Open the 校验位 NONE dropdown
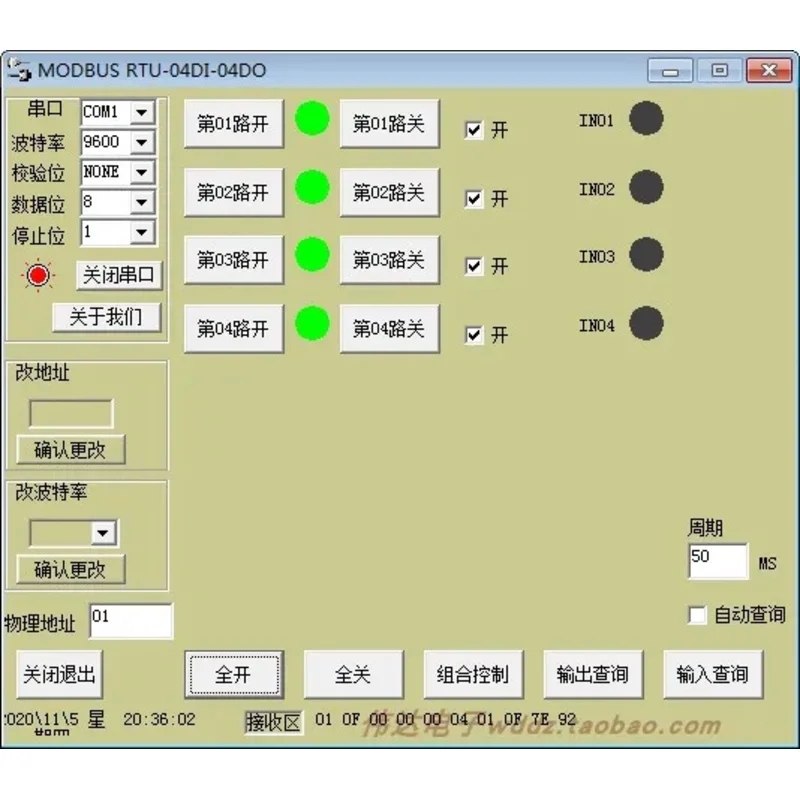Image resolution: width=800 pixels, height=800 pixels. [x=142, y=172]
